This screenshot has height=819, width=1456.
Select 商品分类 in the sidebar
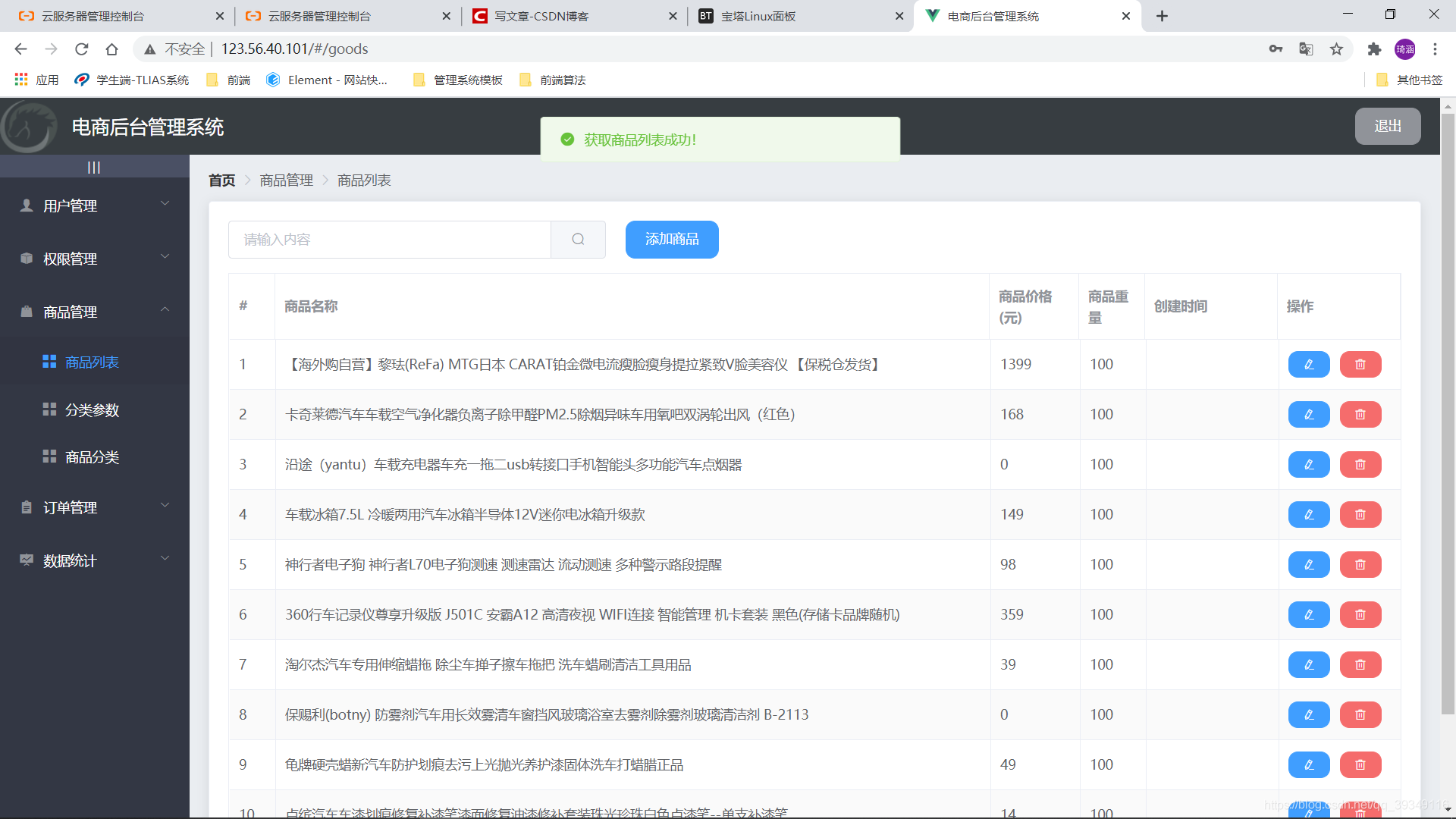(95, 457)
